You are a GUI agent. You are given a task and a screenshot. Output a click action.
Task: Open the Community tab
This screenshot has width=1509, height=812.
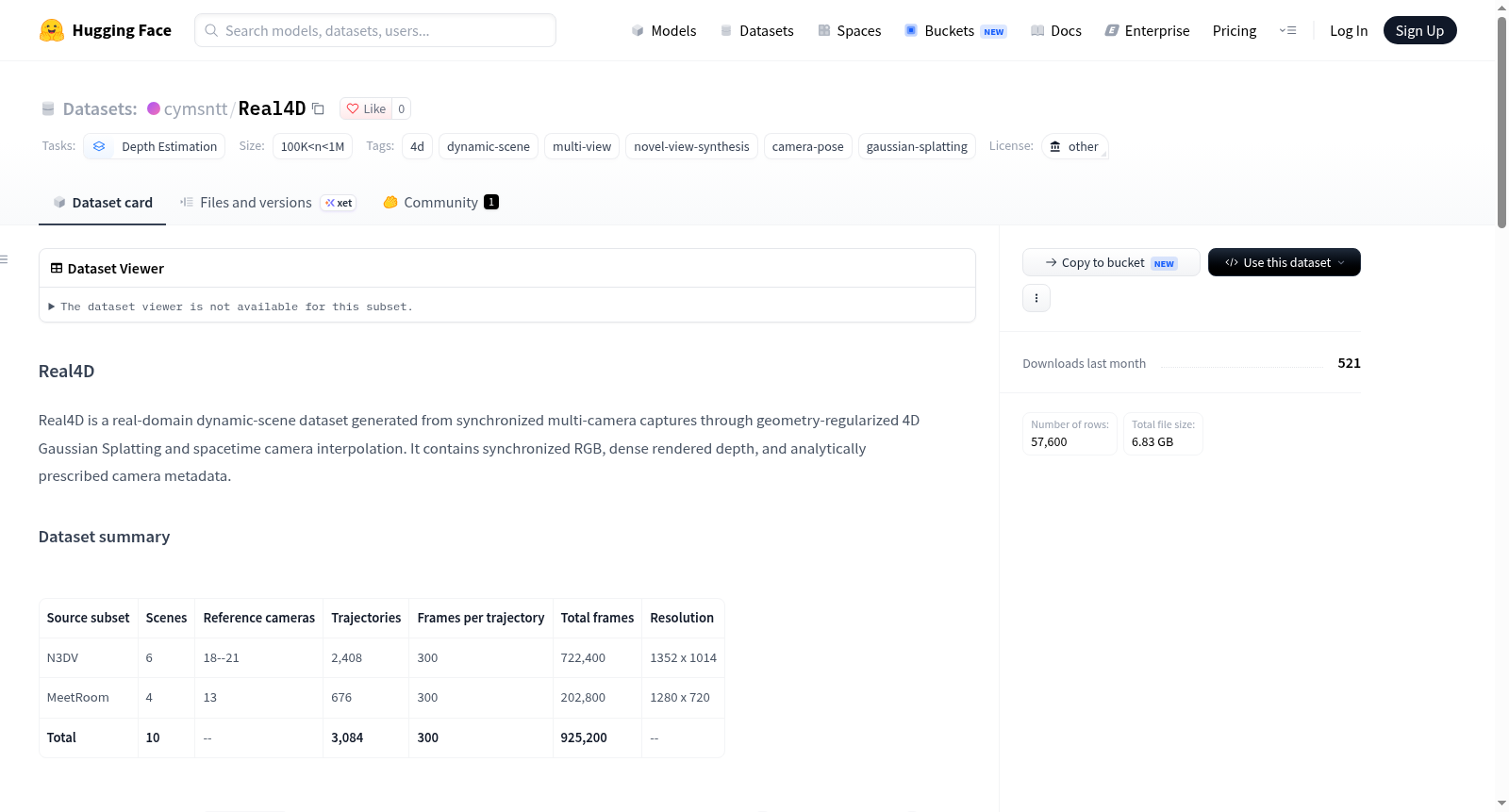coord(440,203)
